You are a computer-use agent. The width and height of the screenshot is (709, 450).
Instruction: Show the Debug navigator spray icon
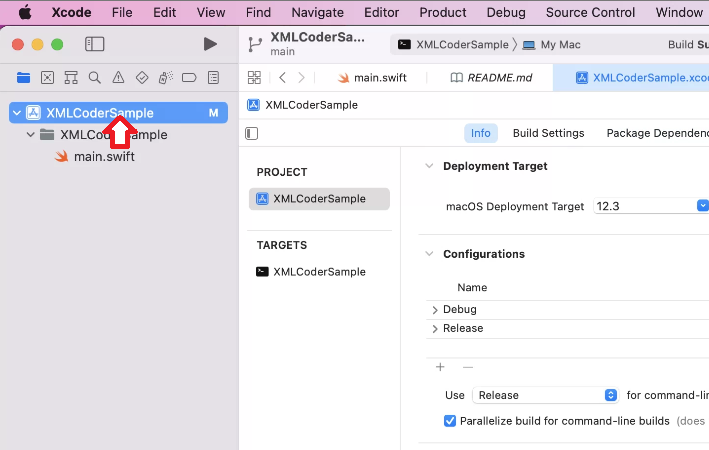(x=165, y=77)
